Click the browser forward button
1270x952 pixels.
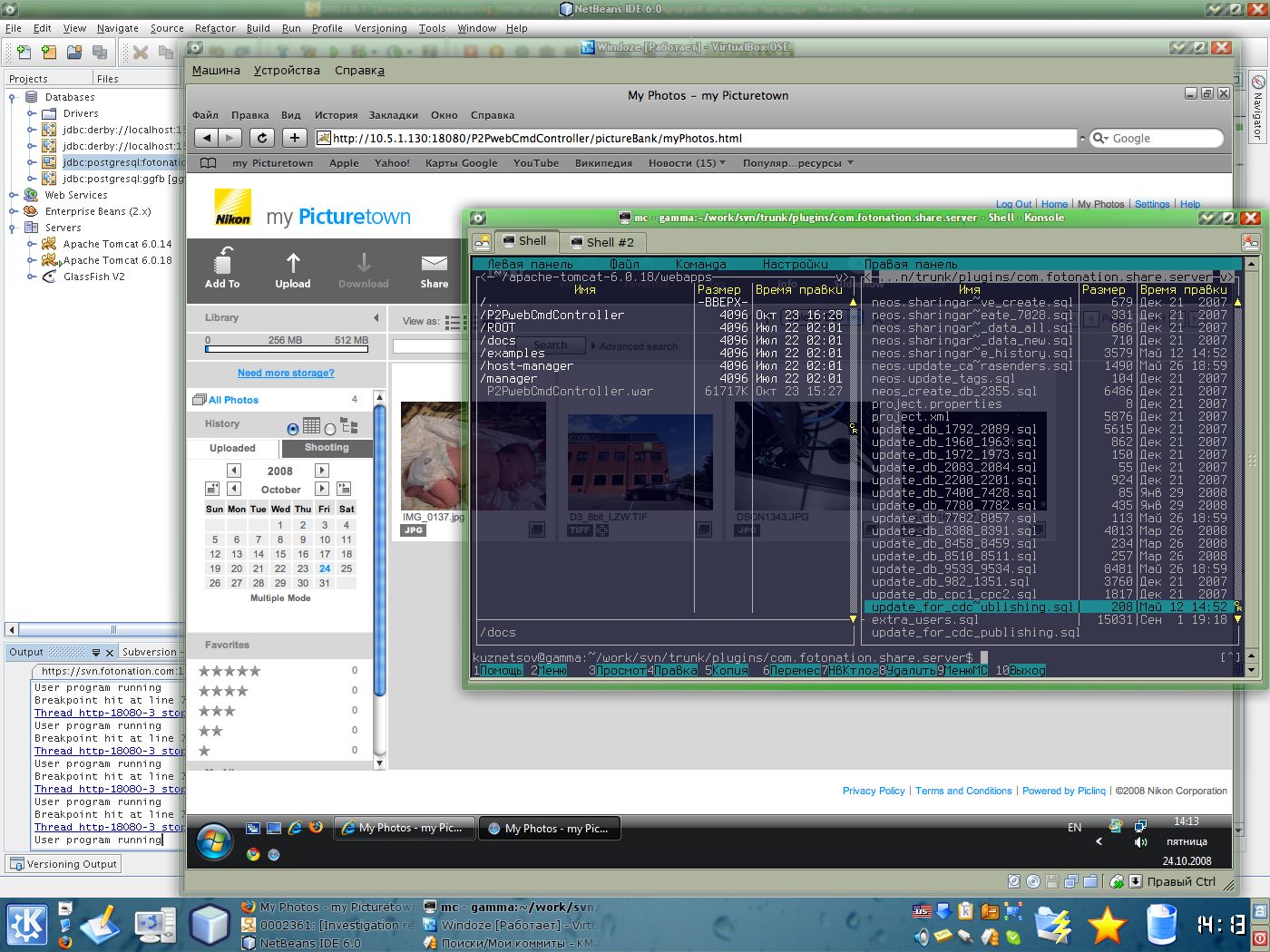230,138
